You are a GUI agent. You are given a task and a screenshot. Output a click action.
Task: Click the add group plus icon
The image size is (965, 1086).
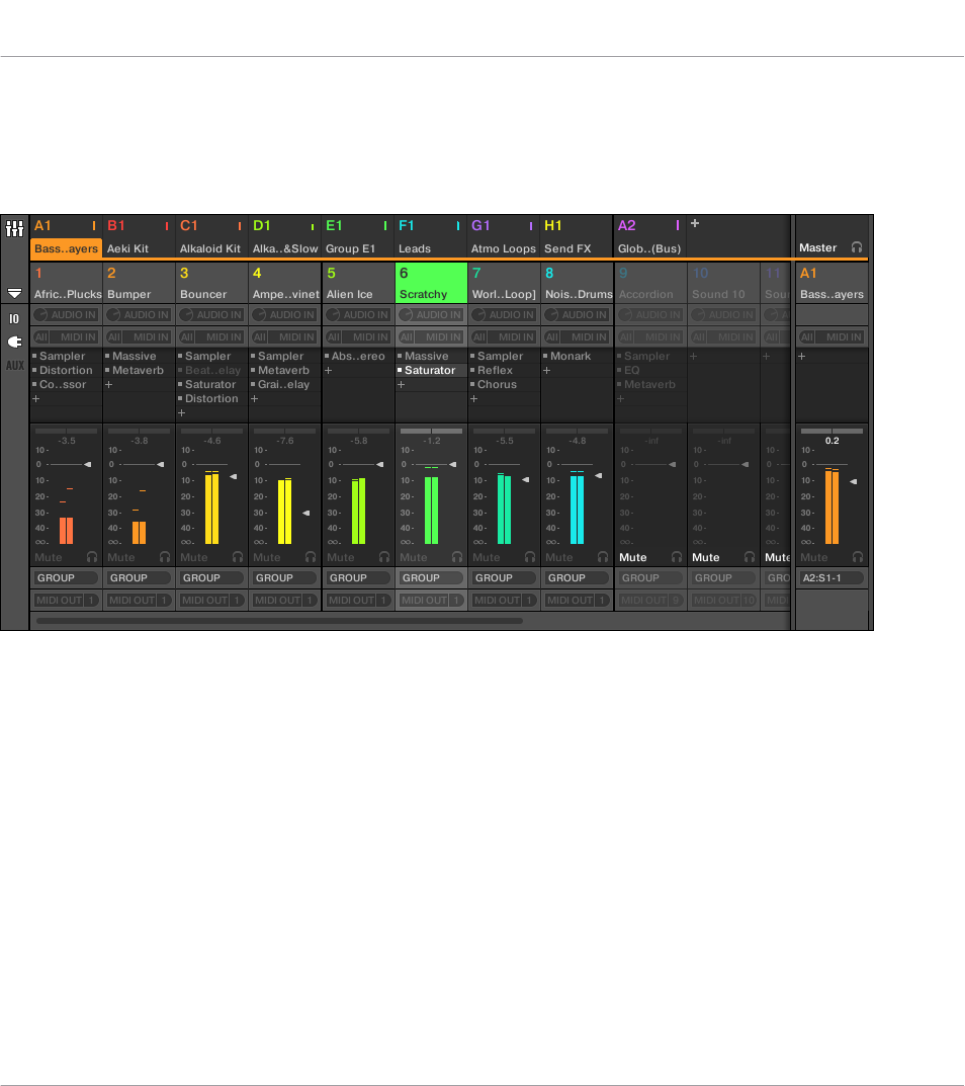(x=695, y=224)
